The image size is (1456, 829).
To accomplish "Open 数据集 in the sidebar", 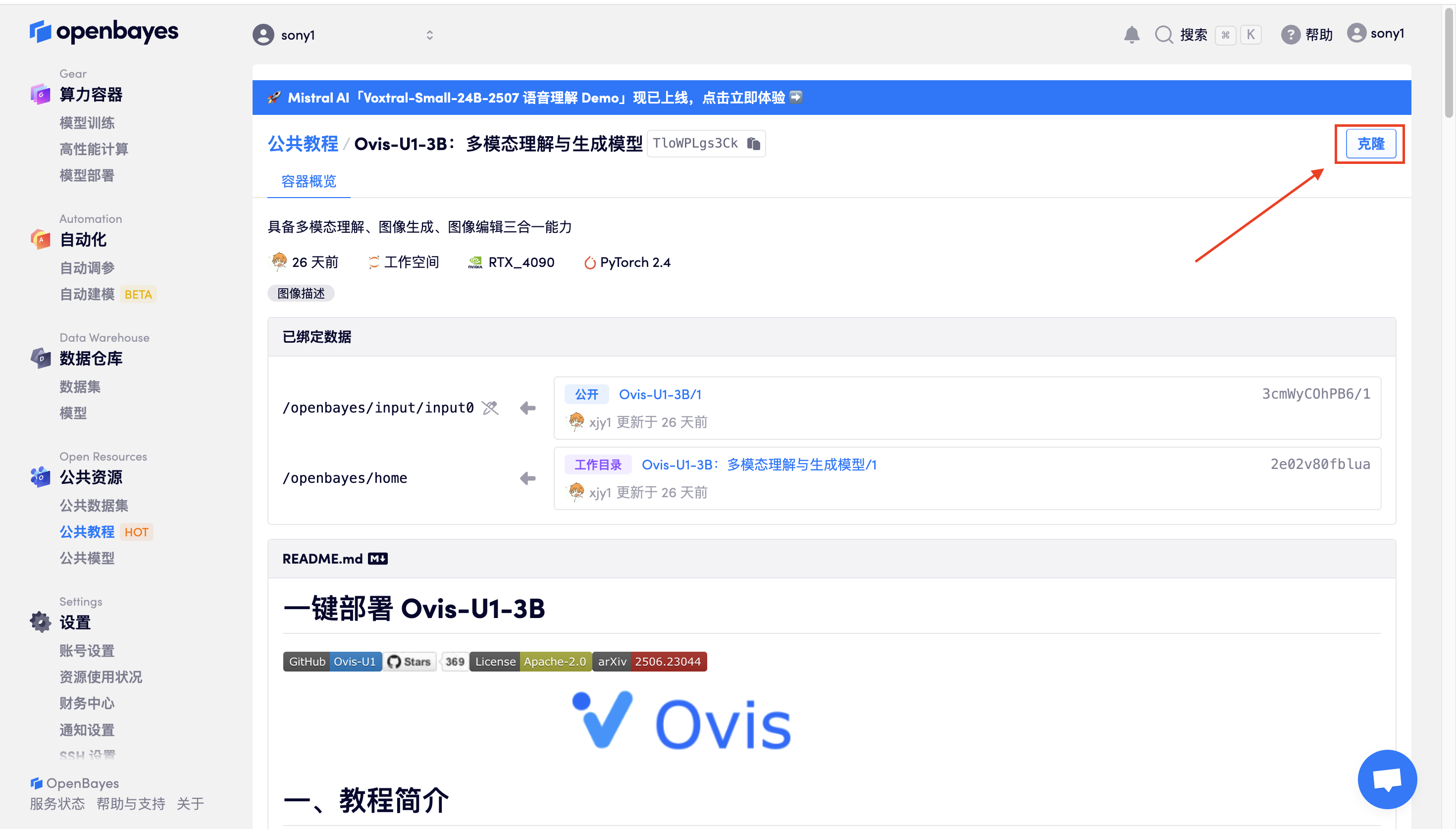I will pyautogui.click(x=80, y=387).
